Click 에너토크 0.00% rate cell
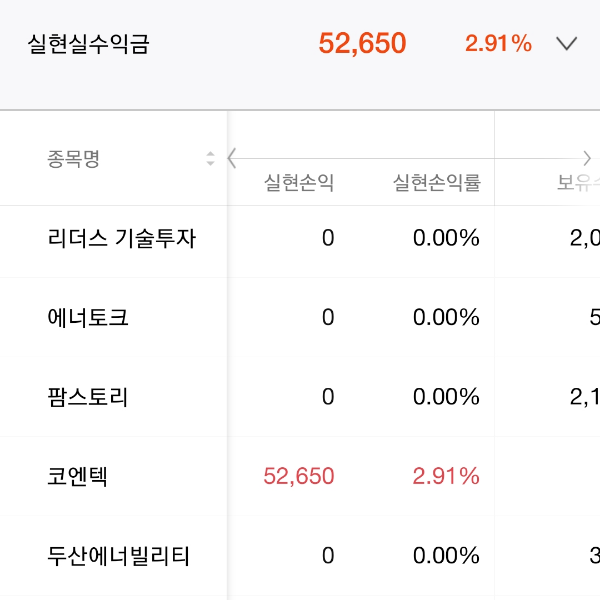The height and width of the screenshot is (600, 600). pyautogui.click(x=446, y=318)
